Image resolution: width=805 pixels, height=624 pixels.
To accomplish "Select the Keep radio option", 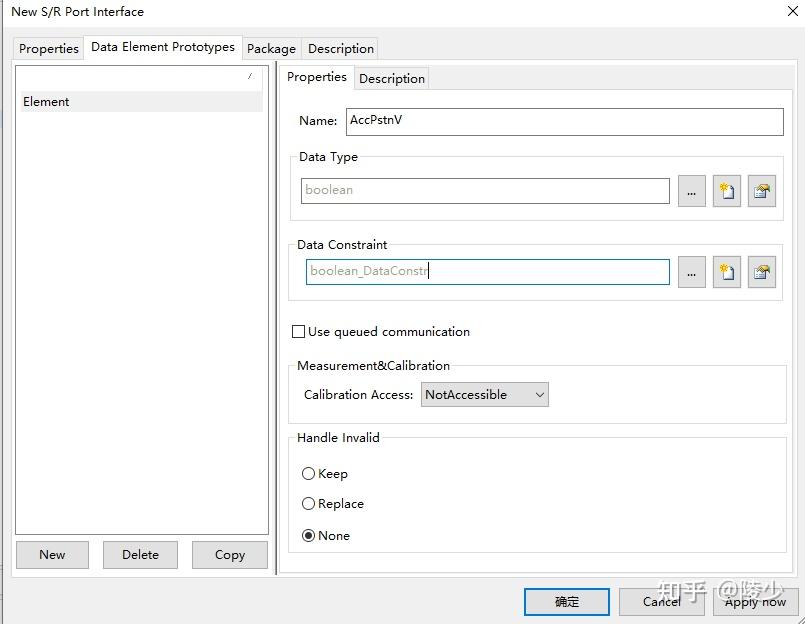I will [309, 474].
